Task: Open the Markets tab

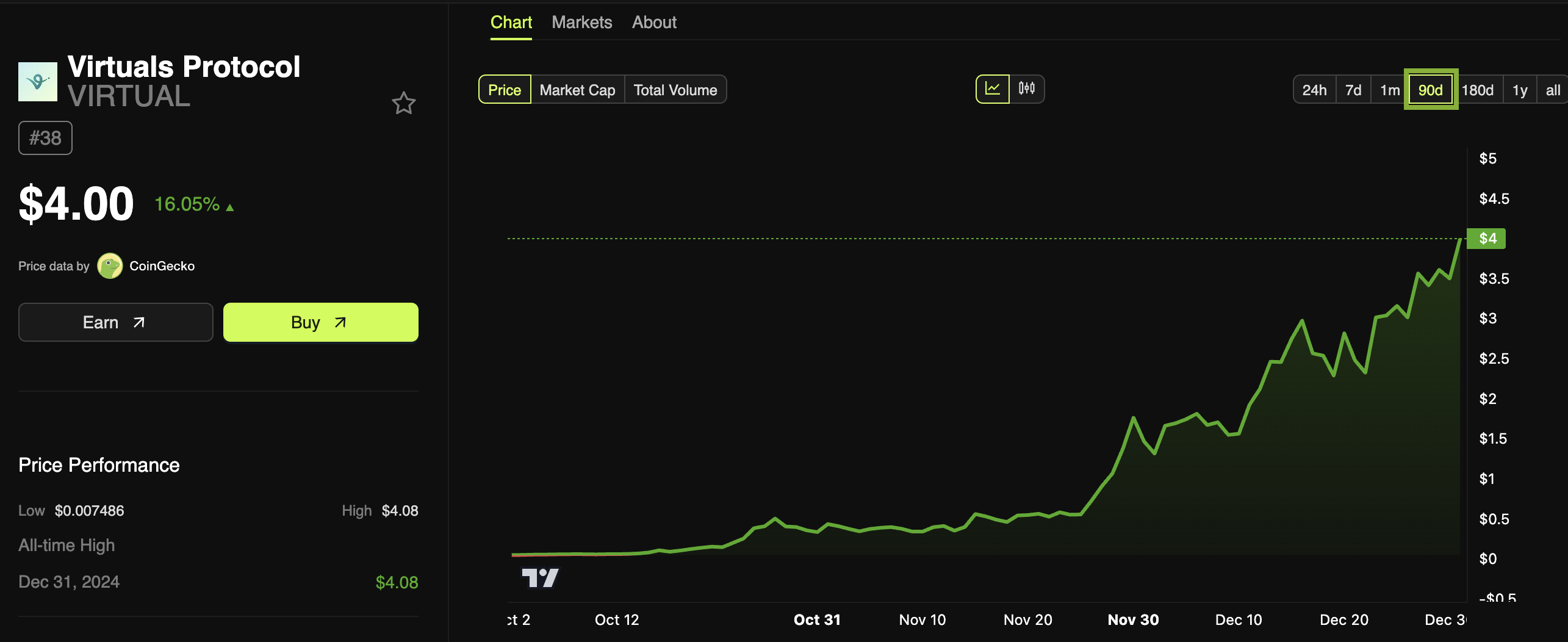Action: (581, 22)
